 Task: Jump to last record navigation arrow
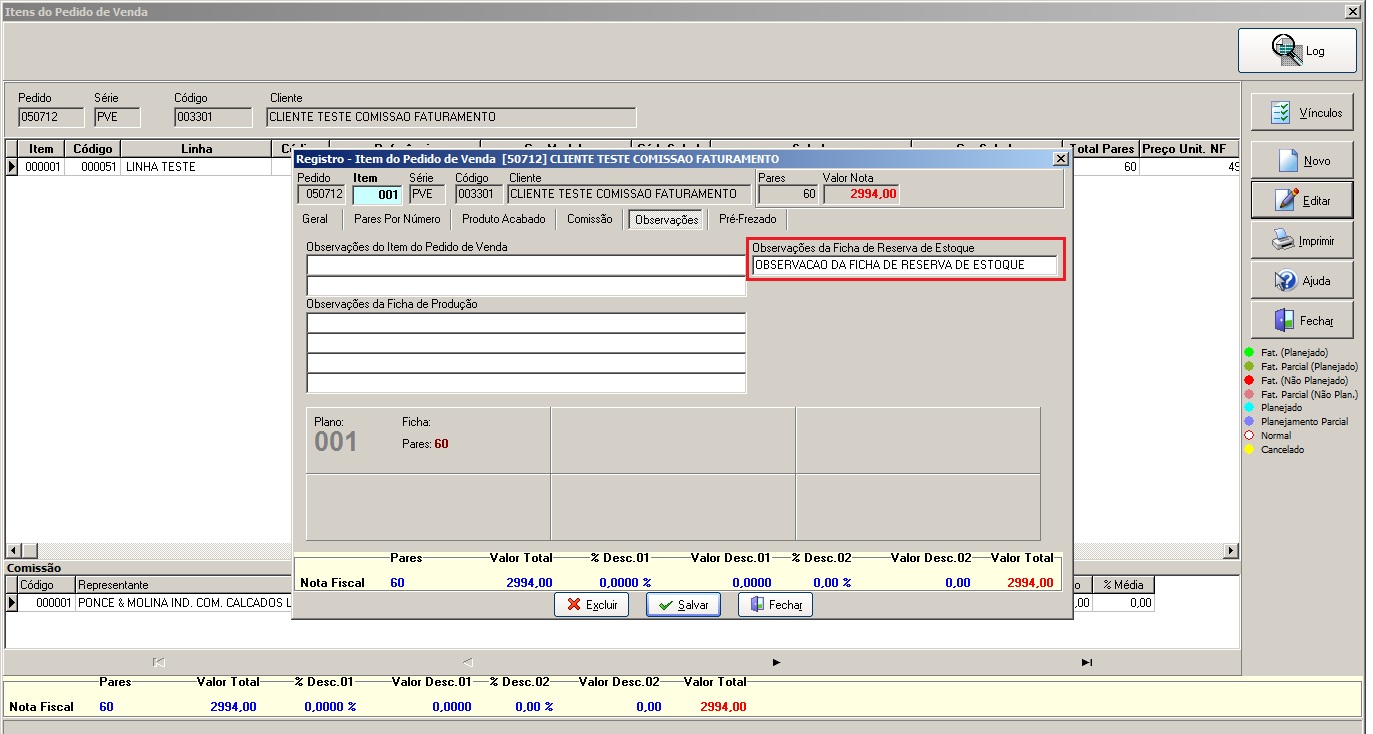[1087, 662]
